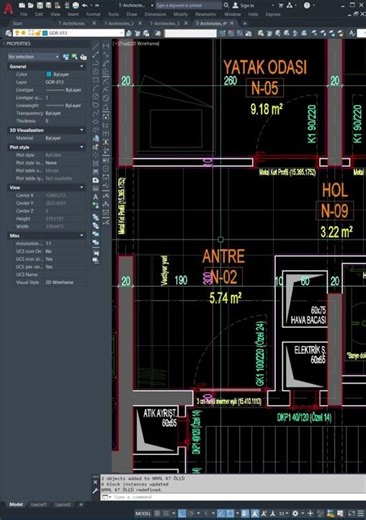Select the Aligned Dimension tool
366x520 pixels.
(106, 54)
